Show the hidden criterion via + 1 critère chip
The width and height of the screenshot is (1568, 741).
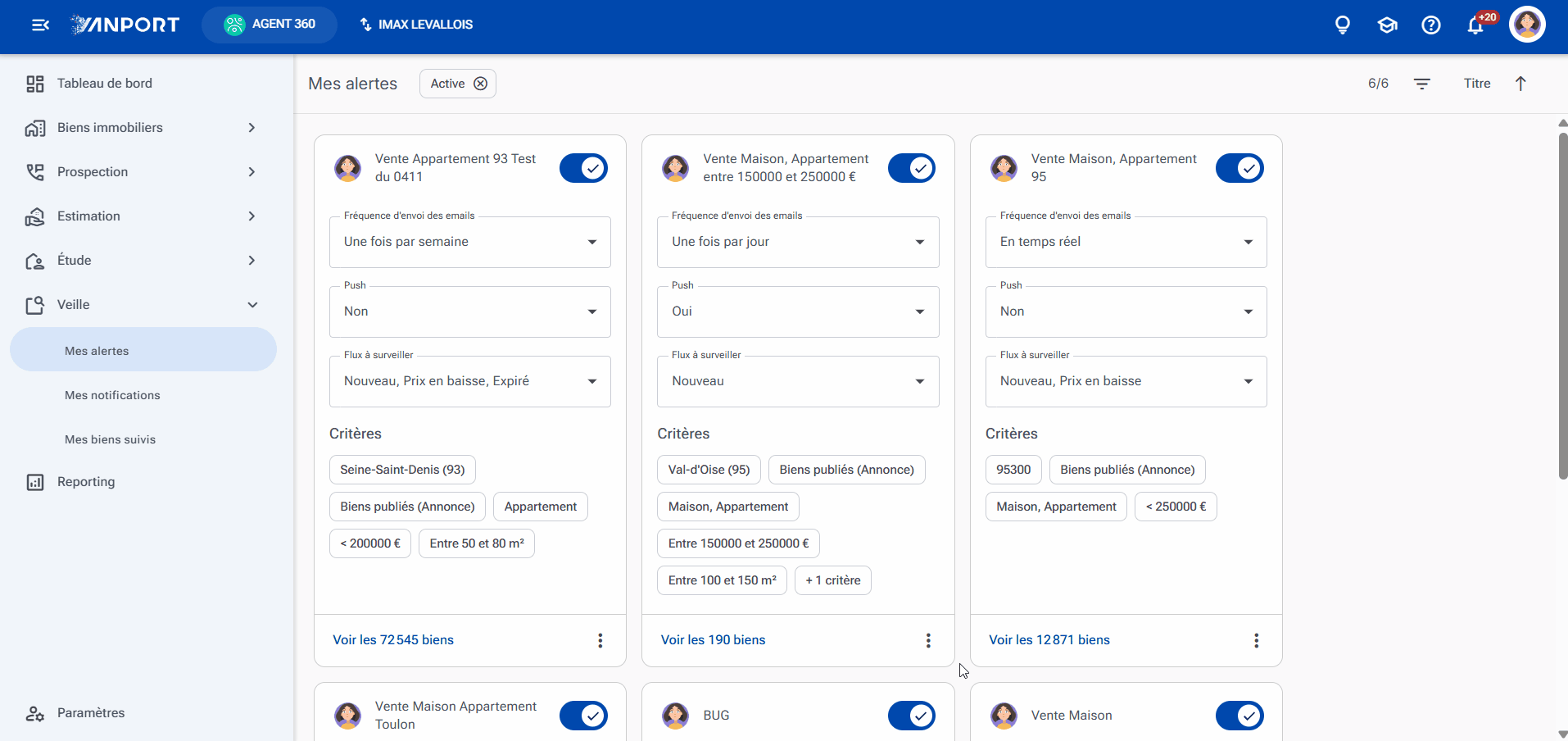click(833, 580)
